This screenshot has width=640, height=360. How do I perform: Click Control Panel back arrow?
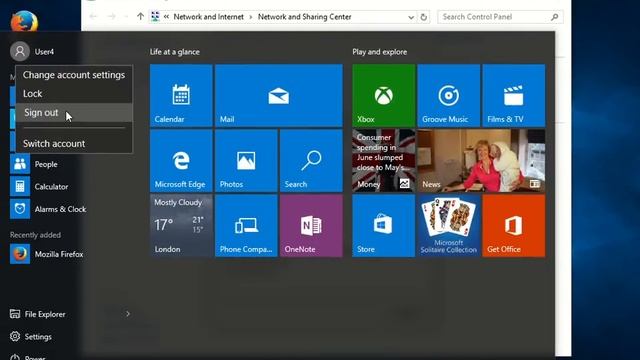click(93, 17)
